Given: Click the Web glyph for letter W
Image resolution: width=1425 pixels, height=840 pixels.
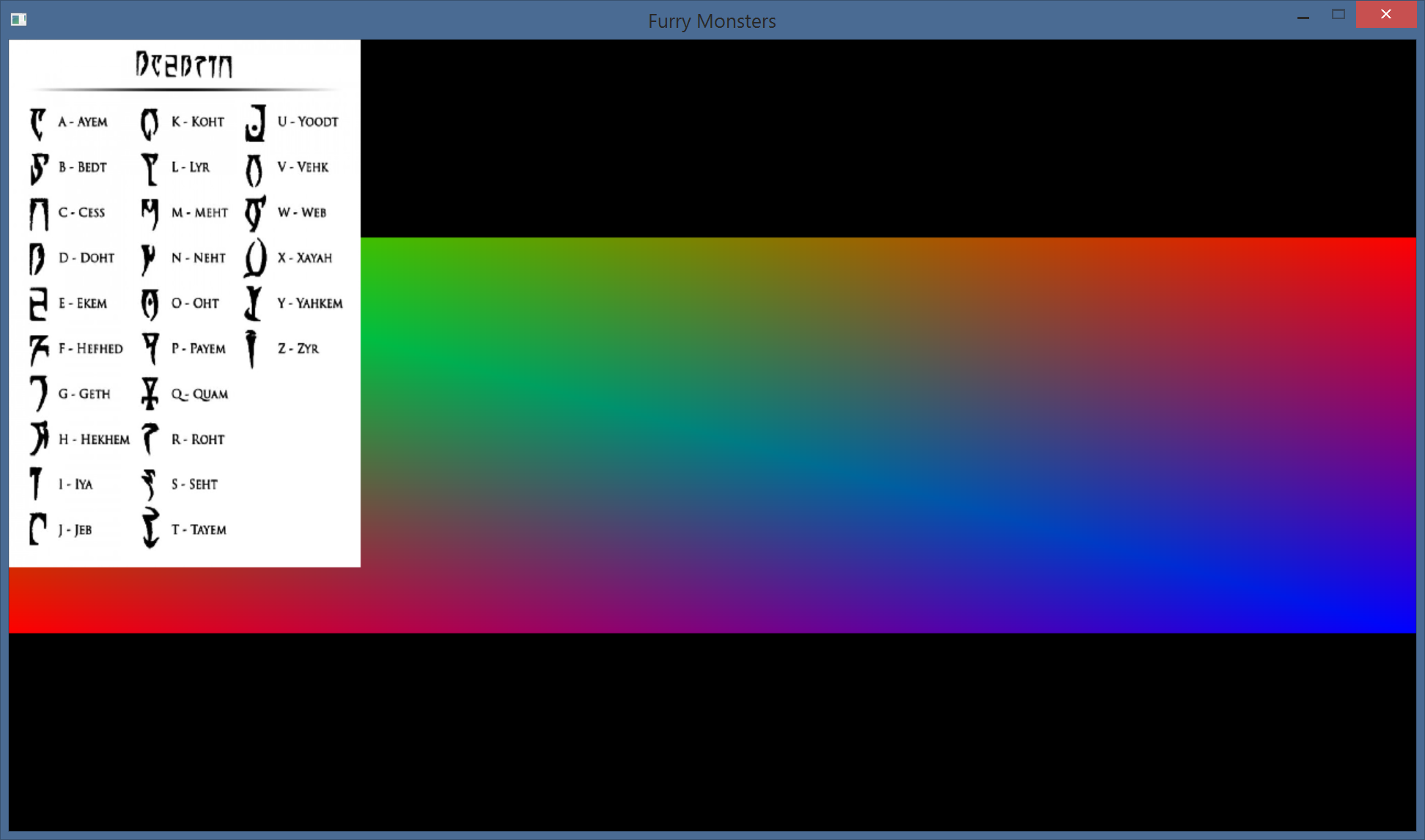Looking at the screenshot, I should point(255,213).
